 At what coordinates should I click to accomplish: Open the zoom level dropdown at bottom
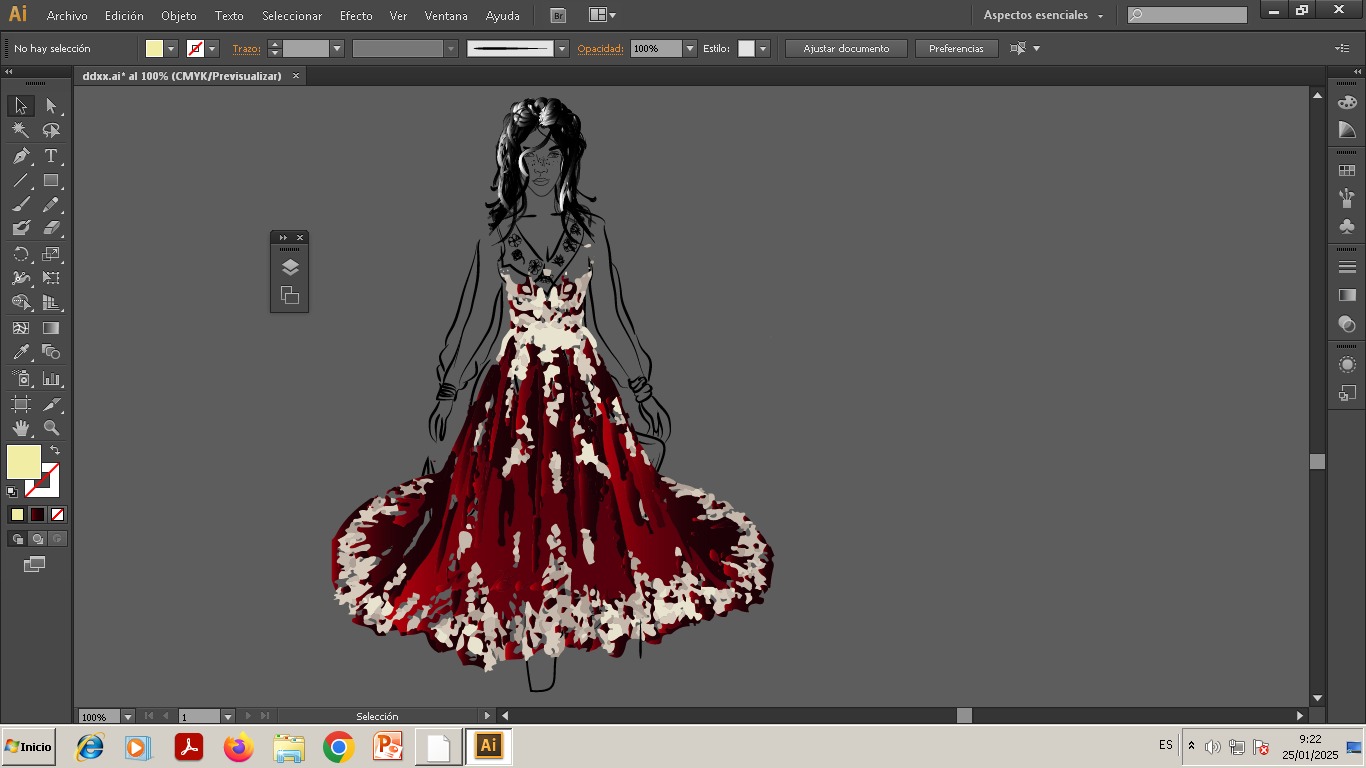127,717
